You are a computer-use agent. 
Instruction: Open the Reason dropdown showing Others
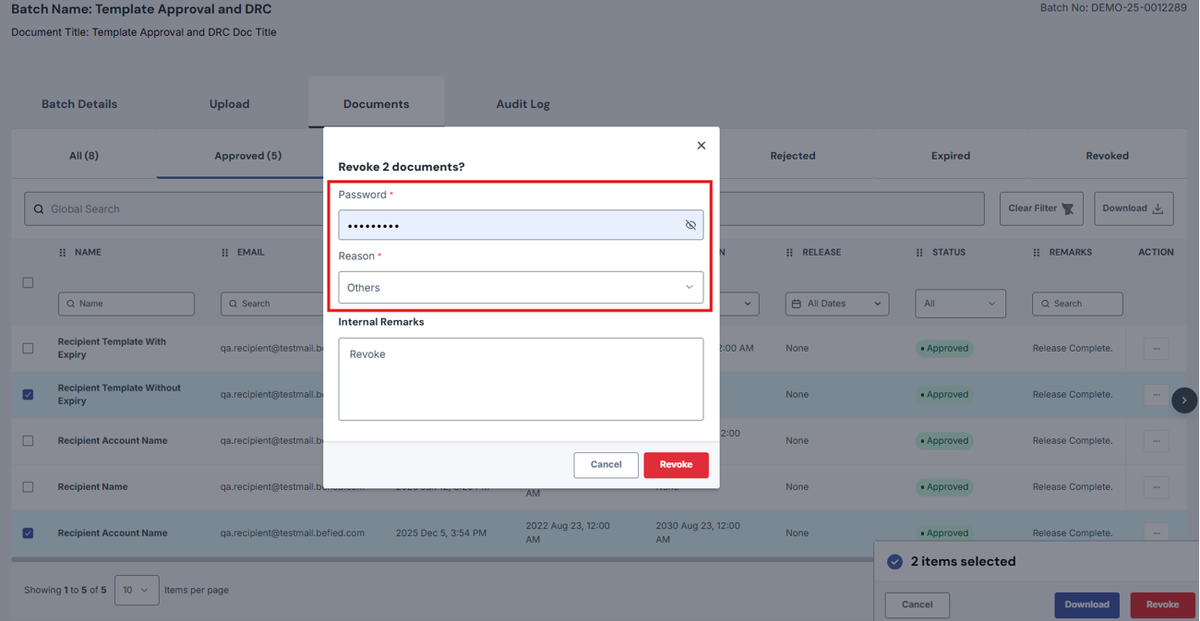521,287
